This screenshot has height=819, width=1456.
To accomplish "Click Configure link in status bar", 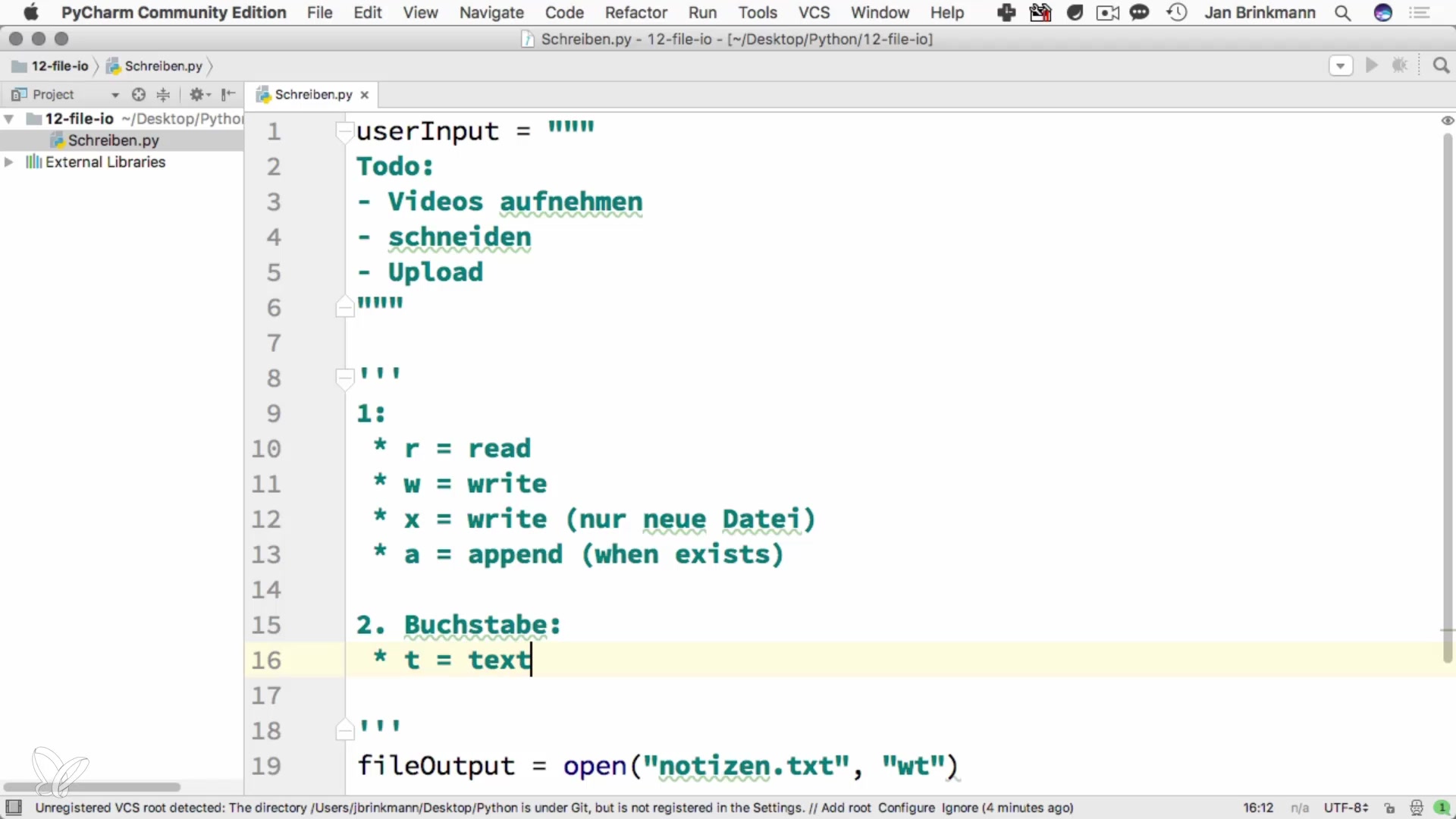I will (x=906, y=808).
